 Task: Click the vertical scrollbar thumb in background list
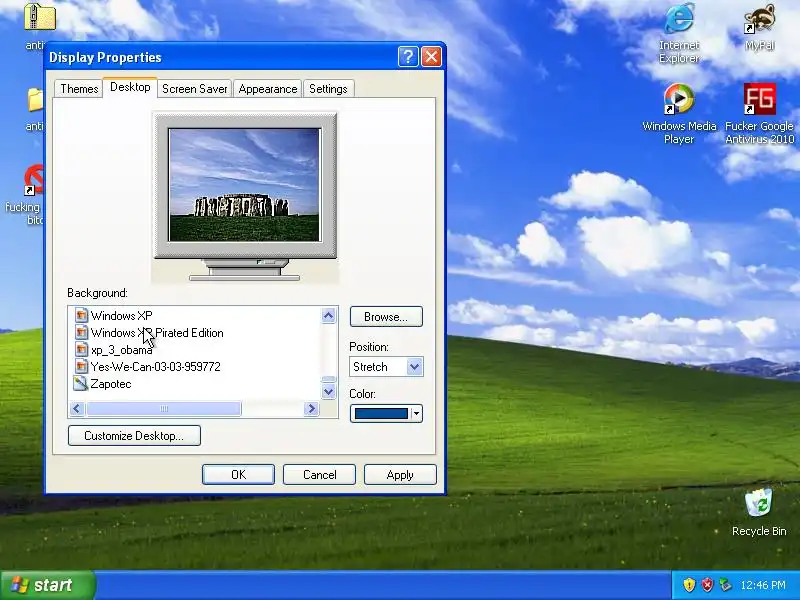pos(329,379)
